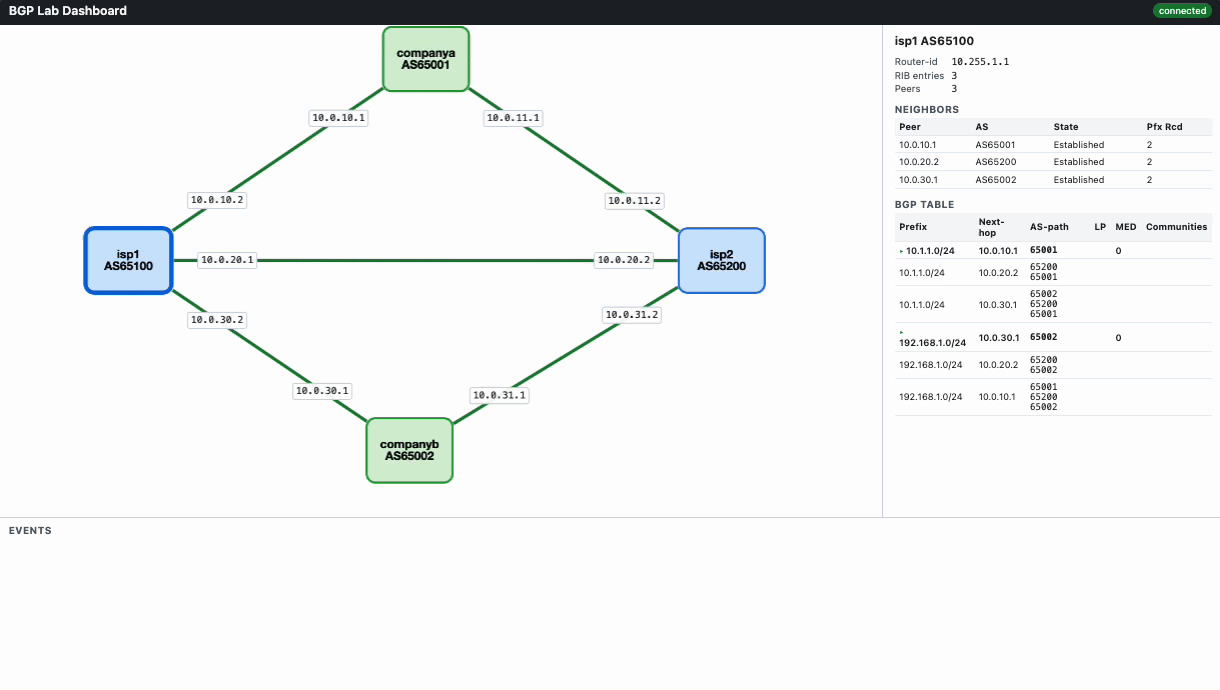The width and height of the screenshot is (1220, 690).
Task: Click the Prefix column header in BGP table
Action: tap(913, 227)
